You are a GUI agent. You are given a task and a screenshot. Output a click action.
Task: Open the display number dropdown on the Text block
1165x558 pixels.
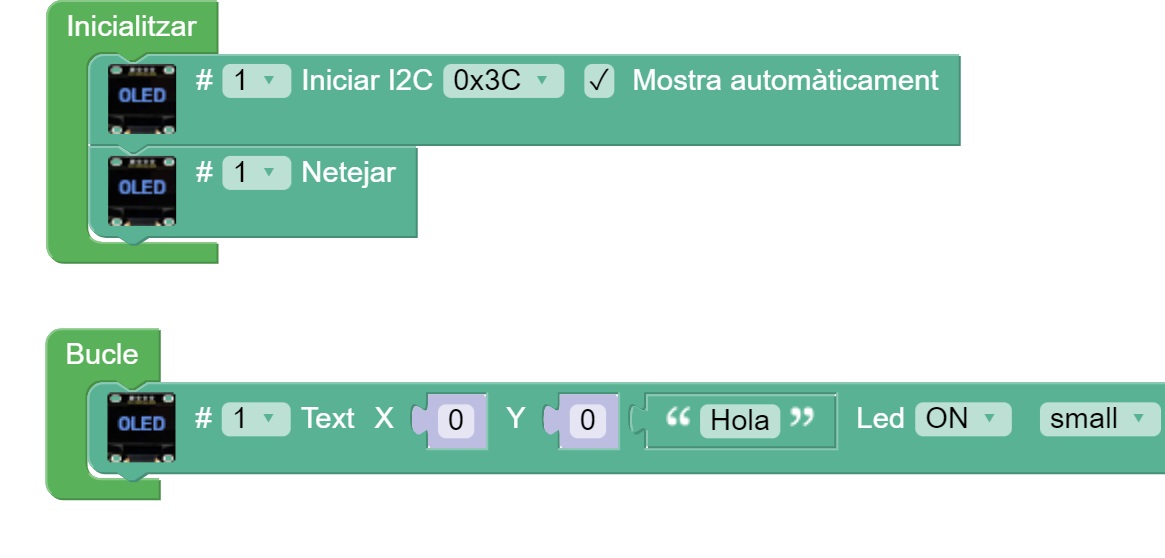tap(256, 419)
